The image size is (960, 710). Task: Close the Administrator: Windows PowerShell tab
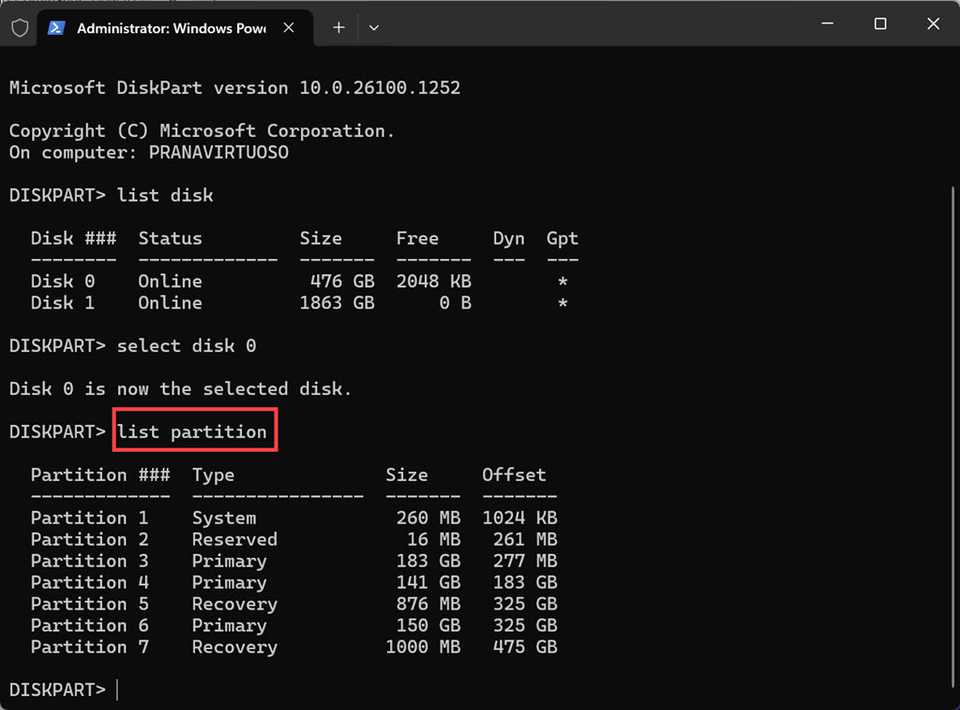(289, 28)
